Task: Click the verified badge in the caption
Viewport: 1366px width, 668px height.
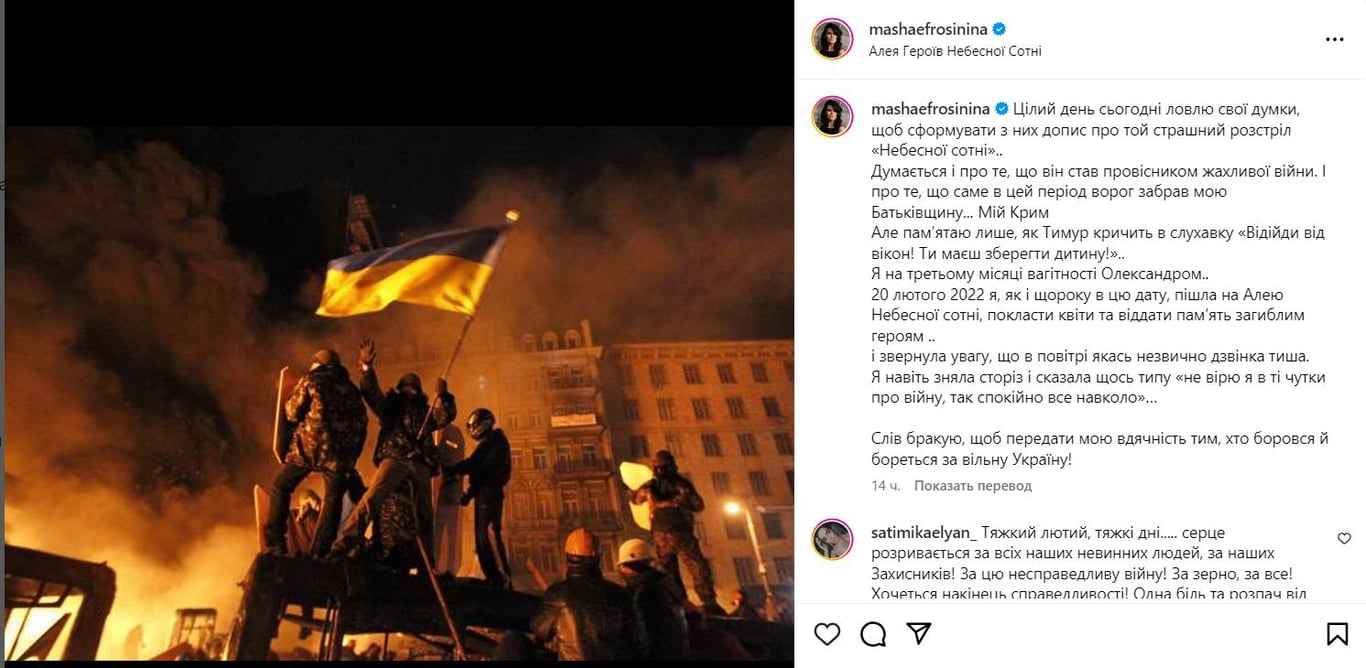Action: (x=1001, y=108)
